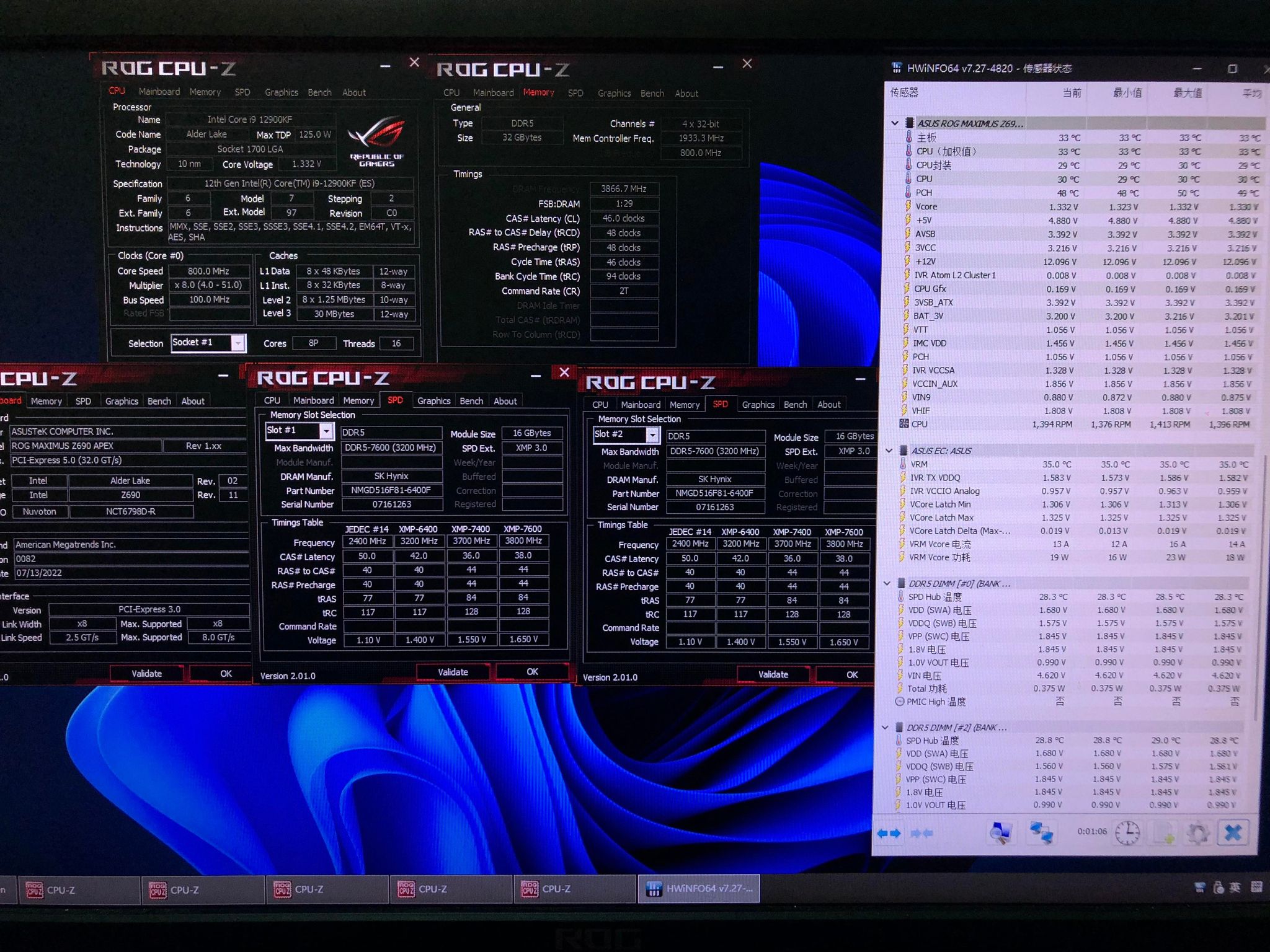Click the expand-columns arrows icon in HWiNFO toolbar
The image size is (1270, 952).
click(888, 834)
